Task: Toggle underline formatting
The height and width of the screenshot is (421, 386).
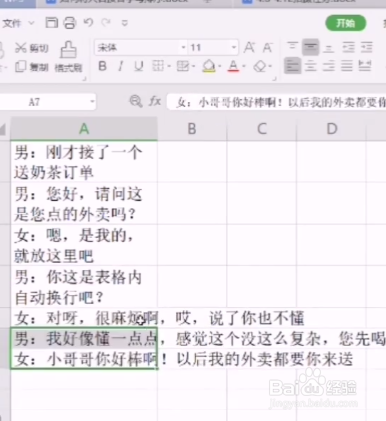Action: pos(139,66)
